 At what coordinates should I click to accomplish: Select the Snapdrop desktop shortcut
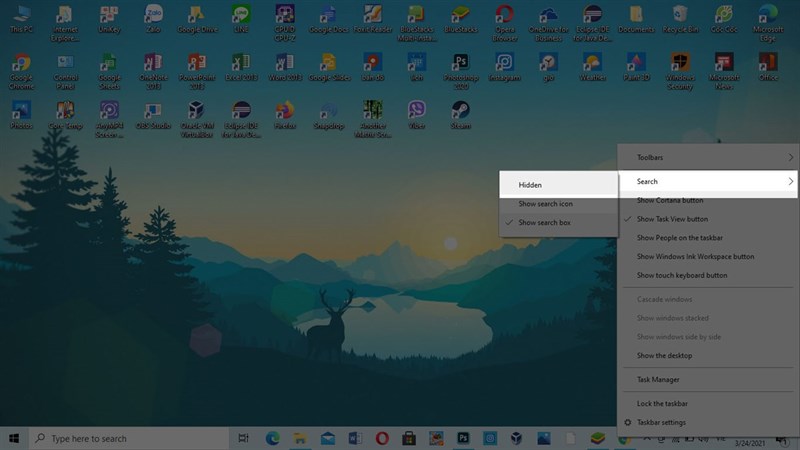click(x=329, y=115)
